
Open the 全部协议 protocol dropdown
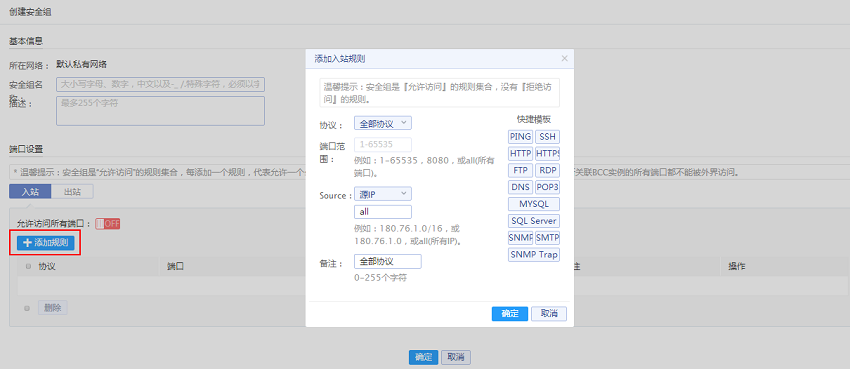(383, 123)
